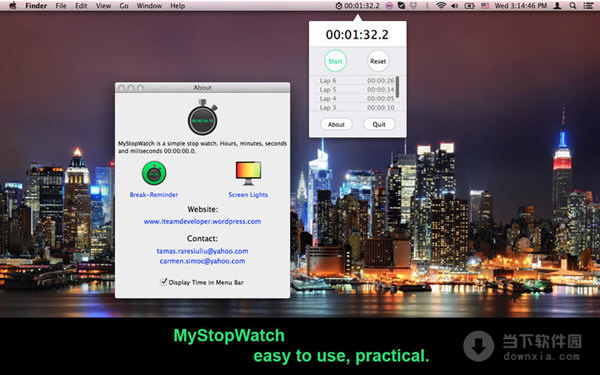Open the Notification Center list icon
This screenshot has width=600, height=375.
pyautogui.click(x=589, y=6)
